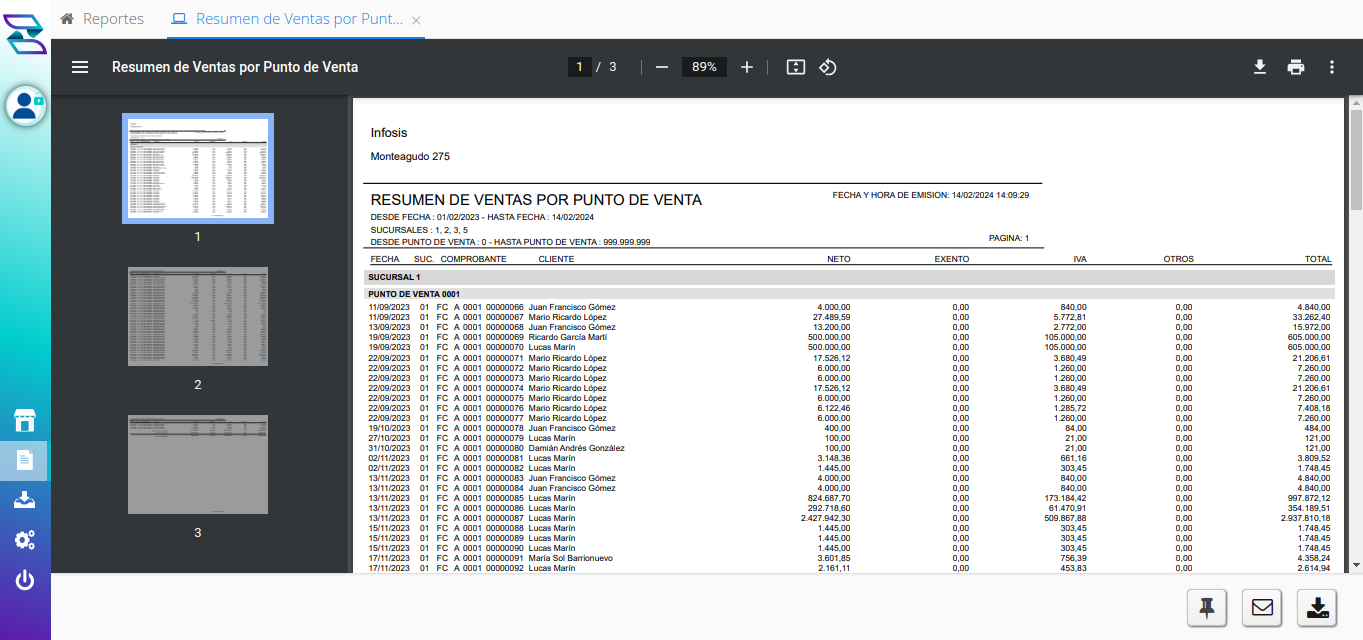Image resolution: width=1363 pixels, height=640 pixels.
Task: Zoom in with the plus button
Action: [747, 67]
